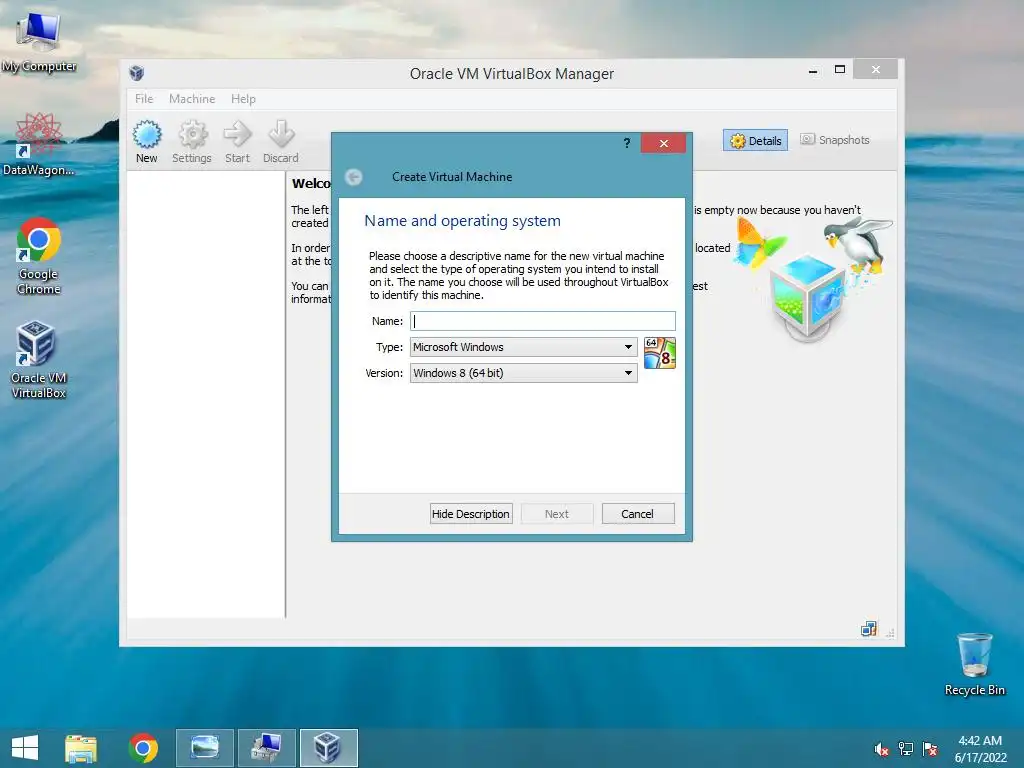1024x768 pixels.
Task: Open Chrome from the taskbar
Action: point(143,748)
